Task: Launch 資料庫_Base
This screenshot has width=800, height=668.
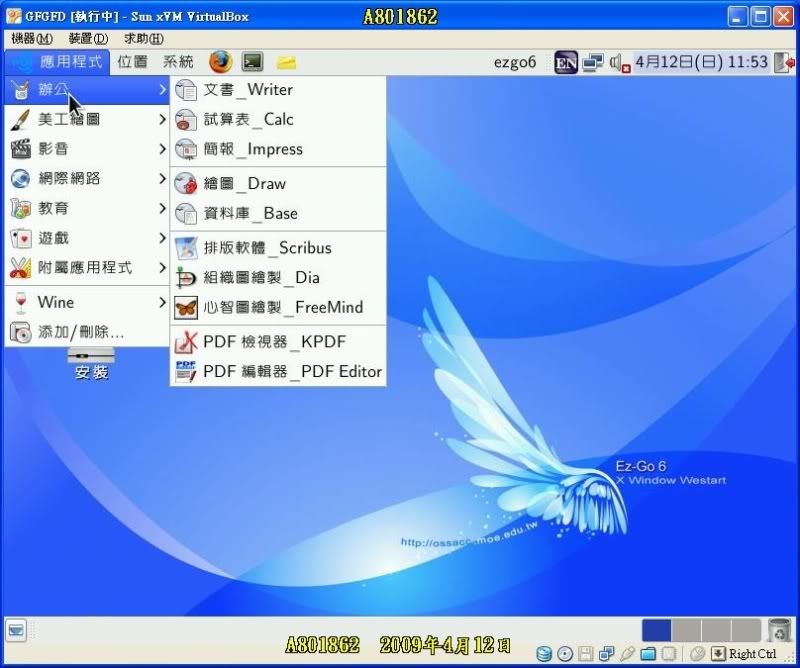Action: 278,213
